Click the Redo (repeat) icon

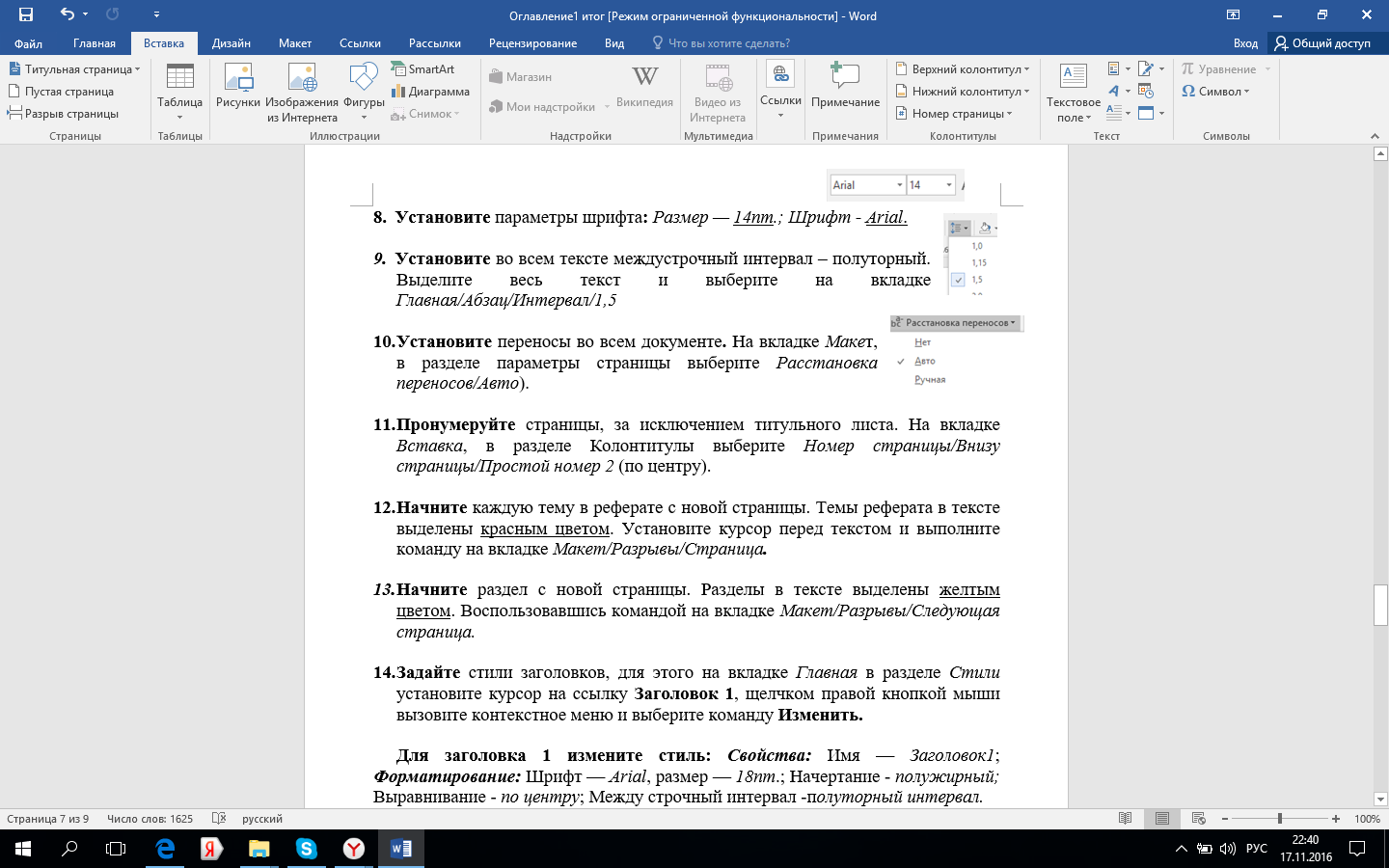[x=112, y=14]
